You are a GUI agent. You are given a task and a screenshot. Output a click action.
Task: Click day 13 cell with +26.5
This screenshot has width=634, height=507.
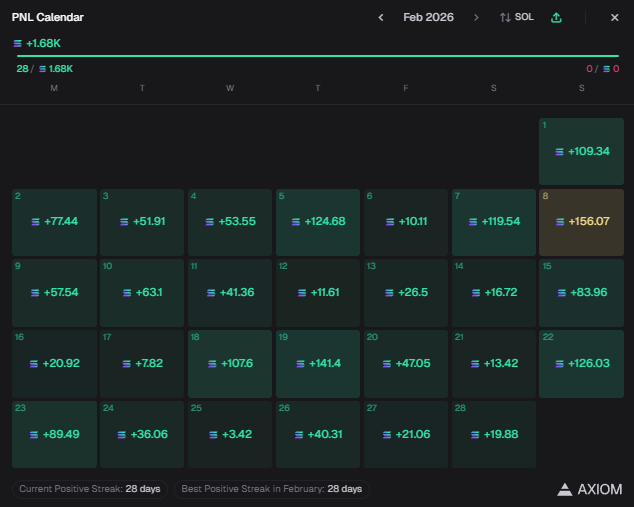coord(406,293)
